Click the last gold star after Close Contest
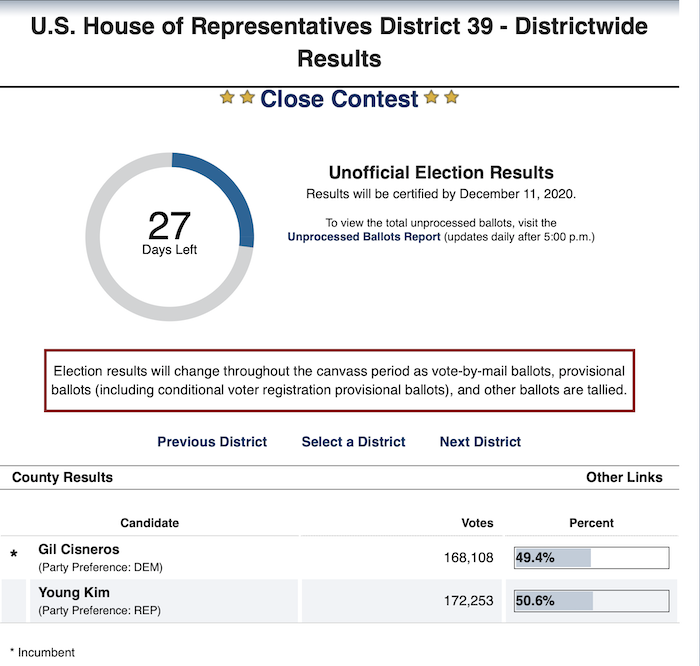The width and height of the screenshot is (700, 666). pyautogui.click(x=452, y=97)
